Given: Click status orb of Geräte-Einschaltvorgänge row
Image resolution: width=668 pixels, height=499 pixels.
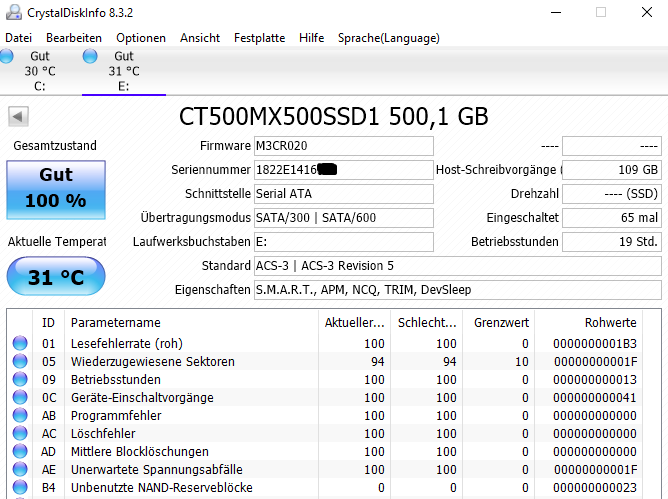Looking at the screenshot, I should (20, 397).
